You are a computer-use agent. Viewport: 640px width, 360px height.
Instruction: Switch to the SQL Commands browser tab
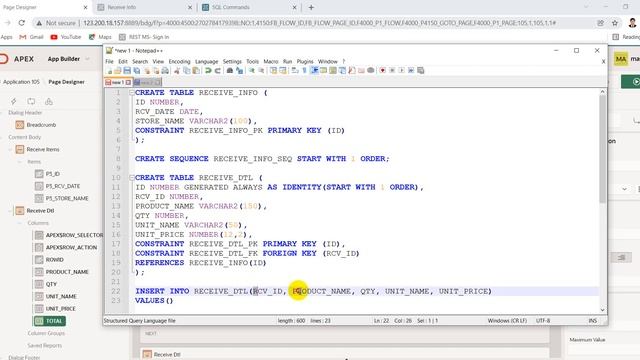(230, 7)
